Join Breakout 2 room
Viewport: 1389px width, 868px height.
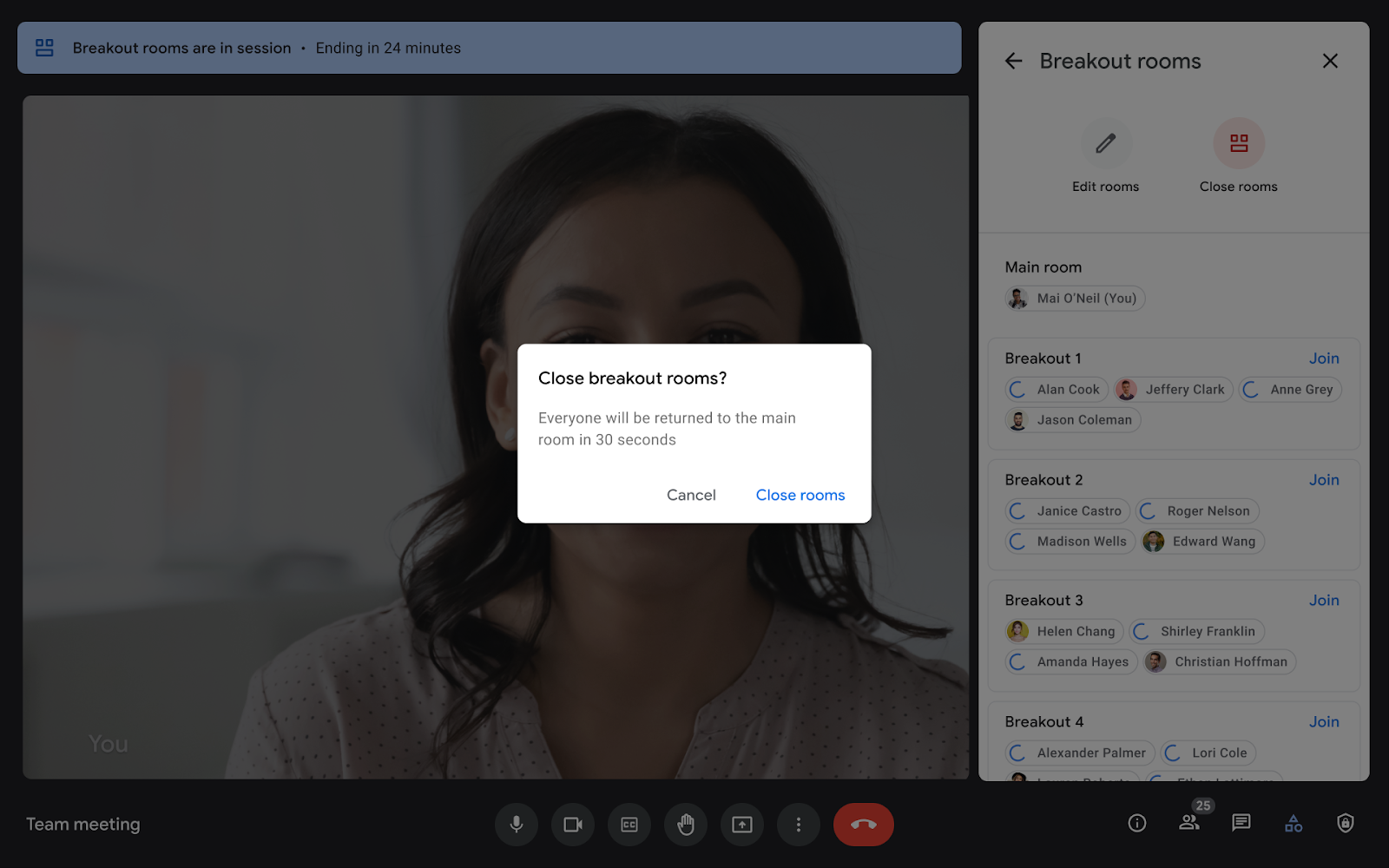coord(1324,480)
